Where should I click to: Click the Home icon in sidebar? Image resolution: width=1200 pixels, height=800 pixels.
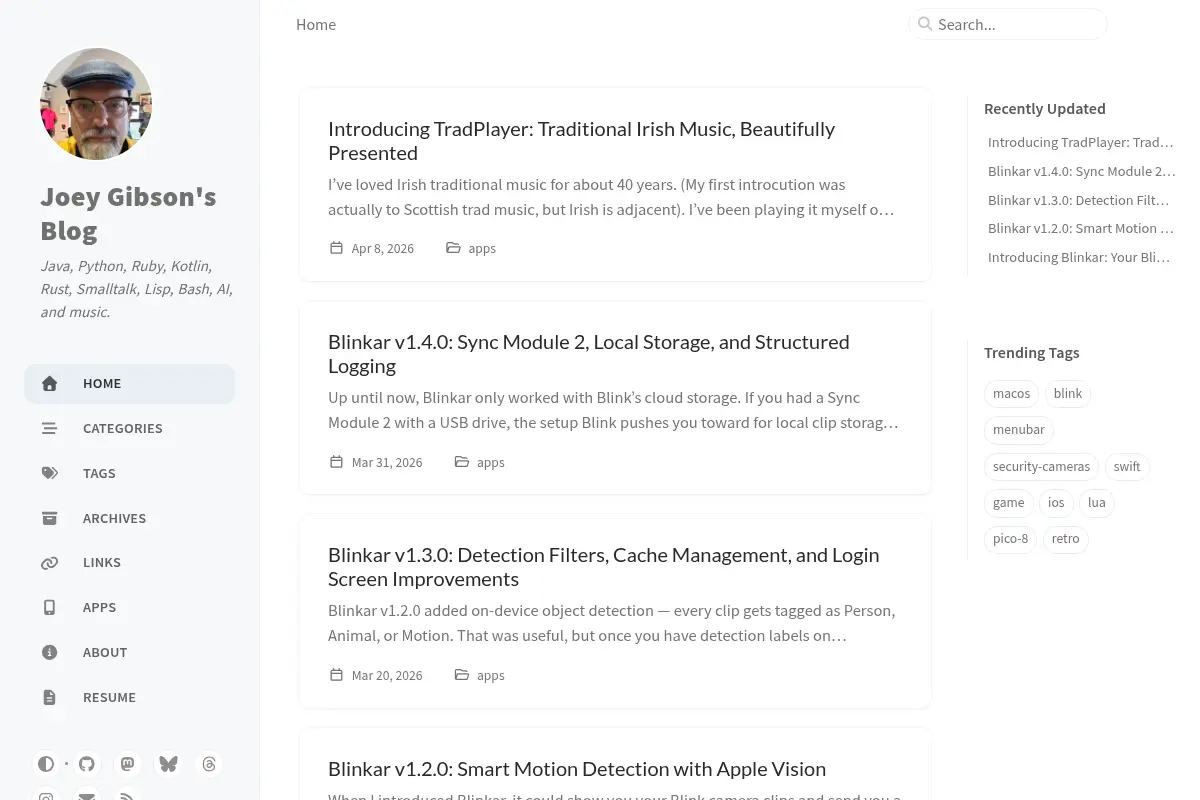coord(49,384)
